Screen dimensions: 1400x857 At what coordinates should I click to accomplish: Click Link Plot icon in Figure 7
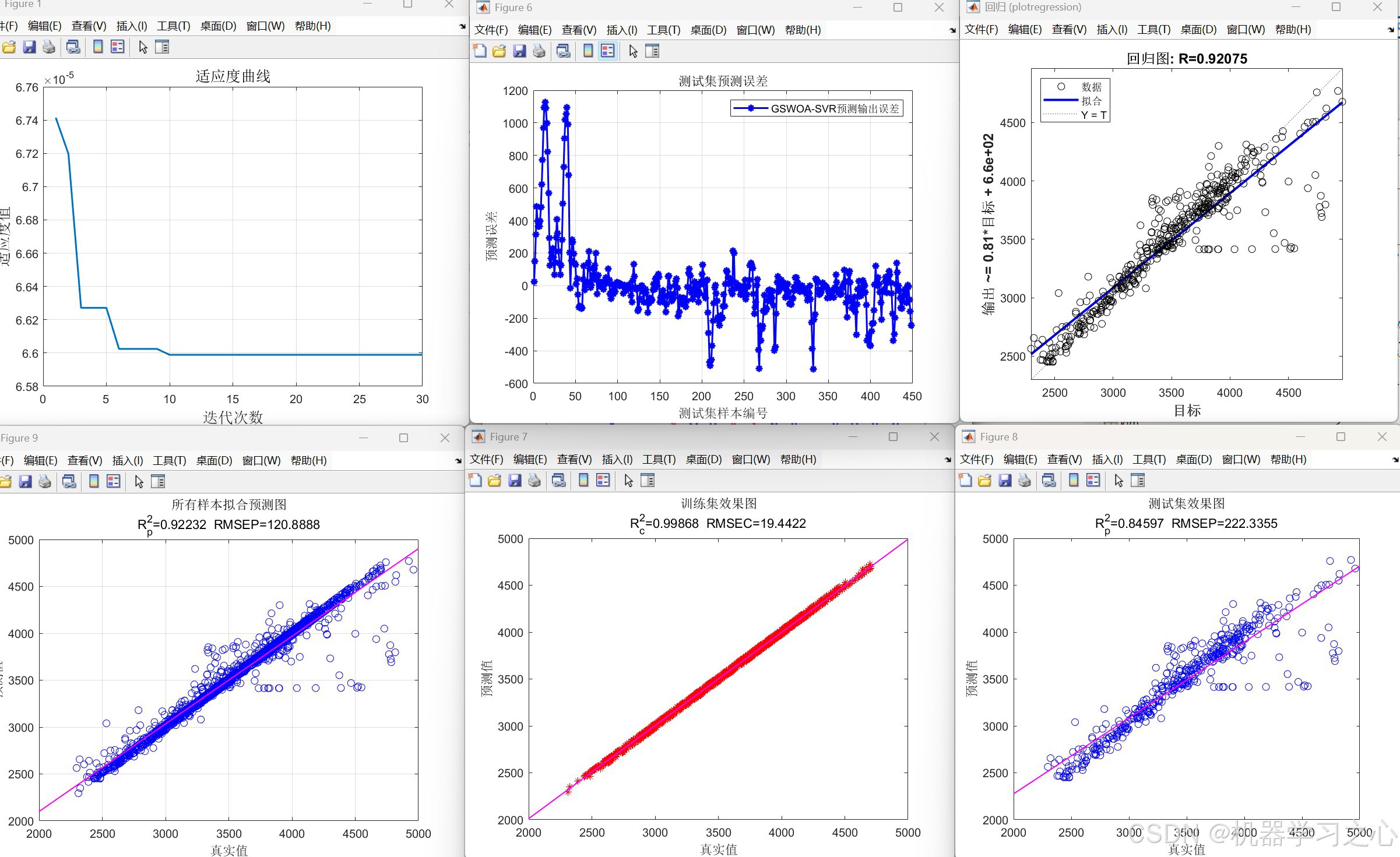tap(558, 481)
